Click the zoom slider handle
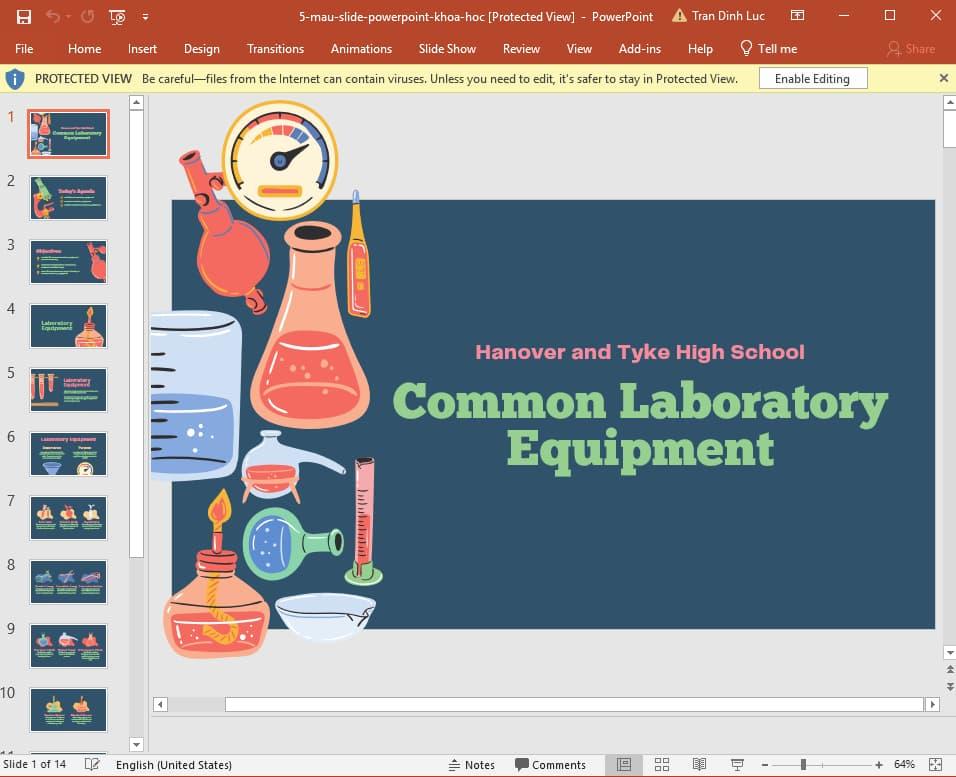 click(x=803, y=765)
